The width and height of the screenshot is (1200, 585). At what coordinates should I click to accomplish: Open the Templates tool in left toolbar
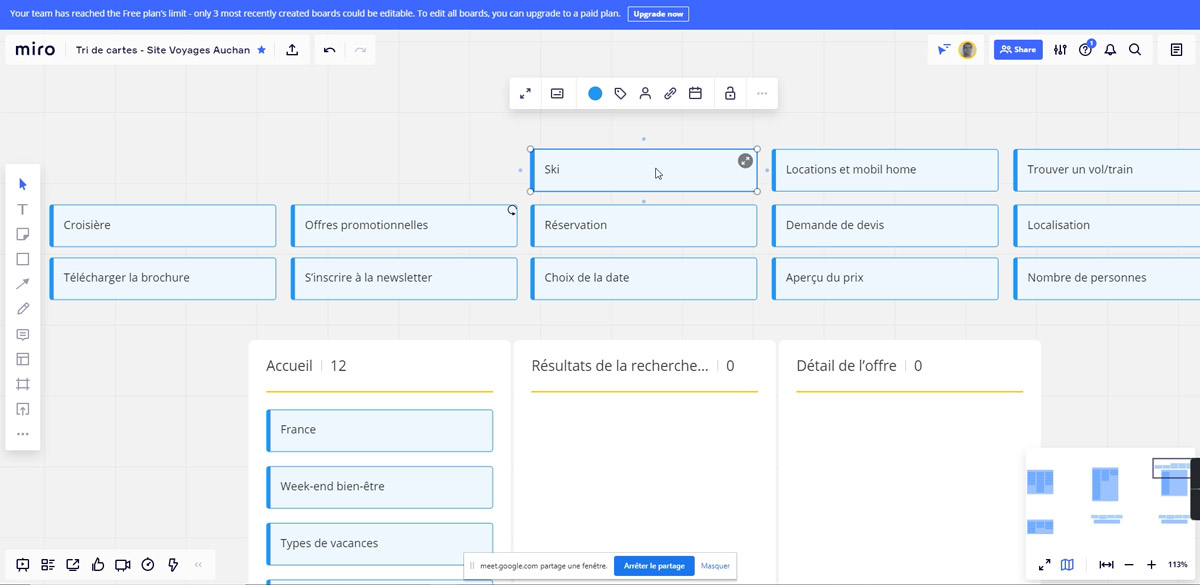point(23,359)
